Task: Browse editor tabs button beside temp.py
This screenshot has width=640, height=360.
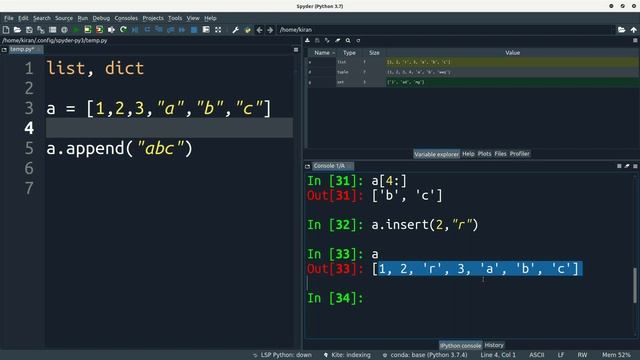Action: point(4,50)
